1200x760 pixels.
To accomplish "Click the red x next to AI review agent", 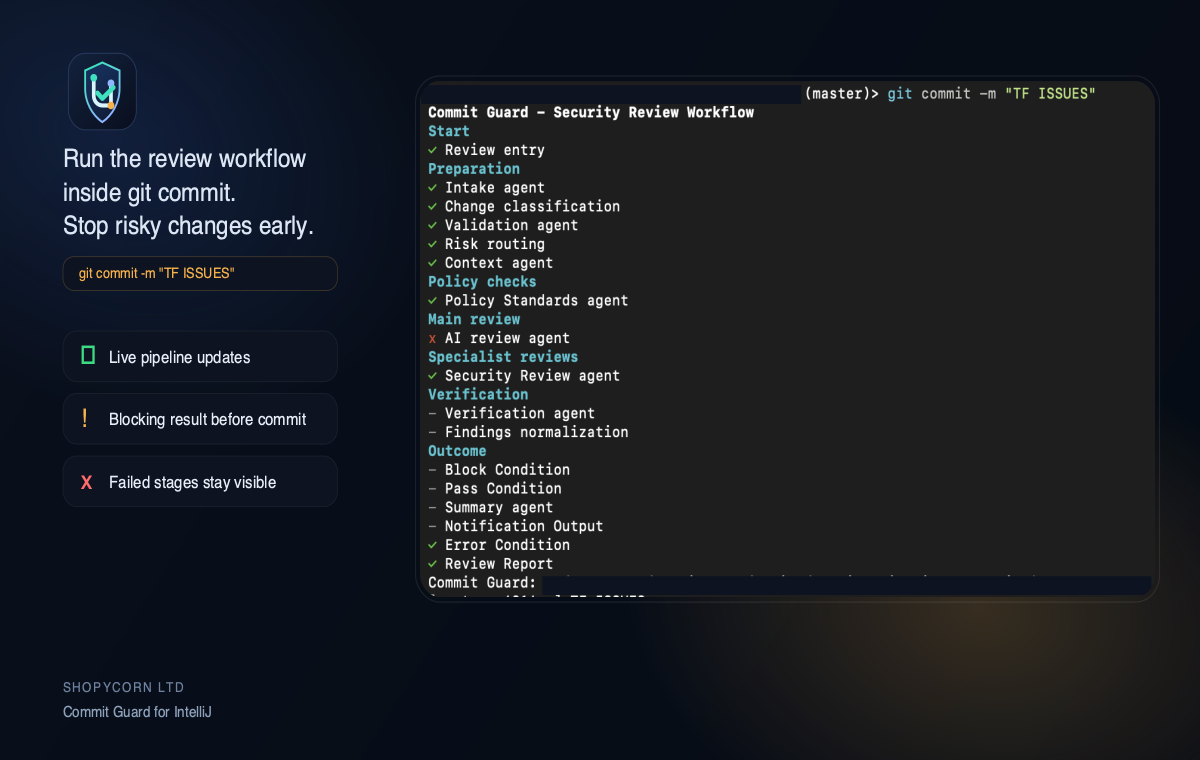I will pyautogui.click(x=432, y=338).
